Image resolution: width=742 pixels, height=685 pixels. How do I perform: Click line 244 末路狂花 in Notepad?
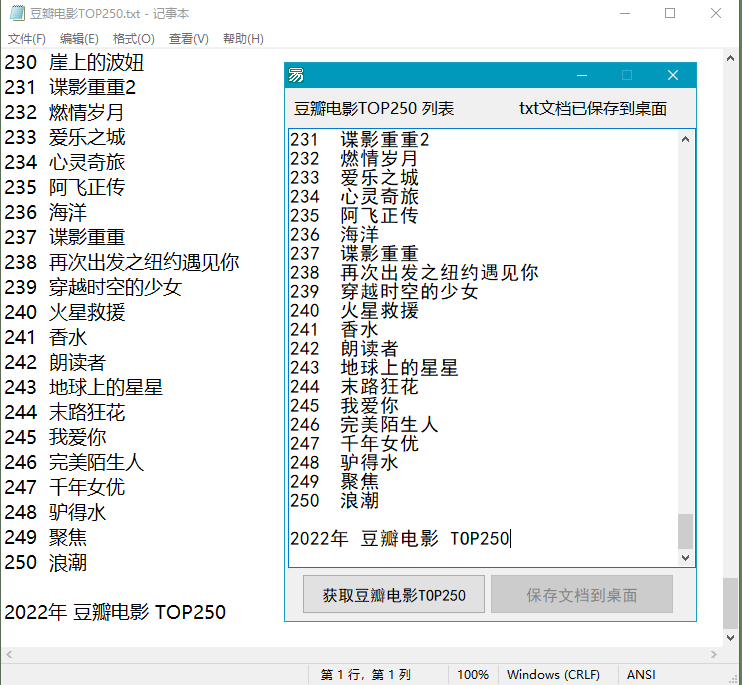tap(64, 413)
